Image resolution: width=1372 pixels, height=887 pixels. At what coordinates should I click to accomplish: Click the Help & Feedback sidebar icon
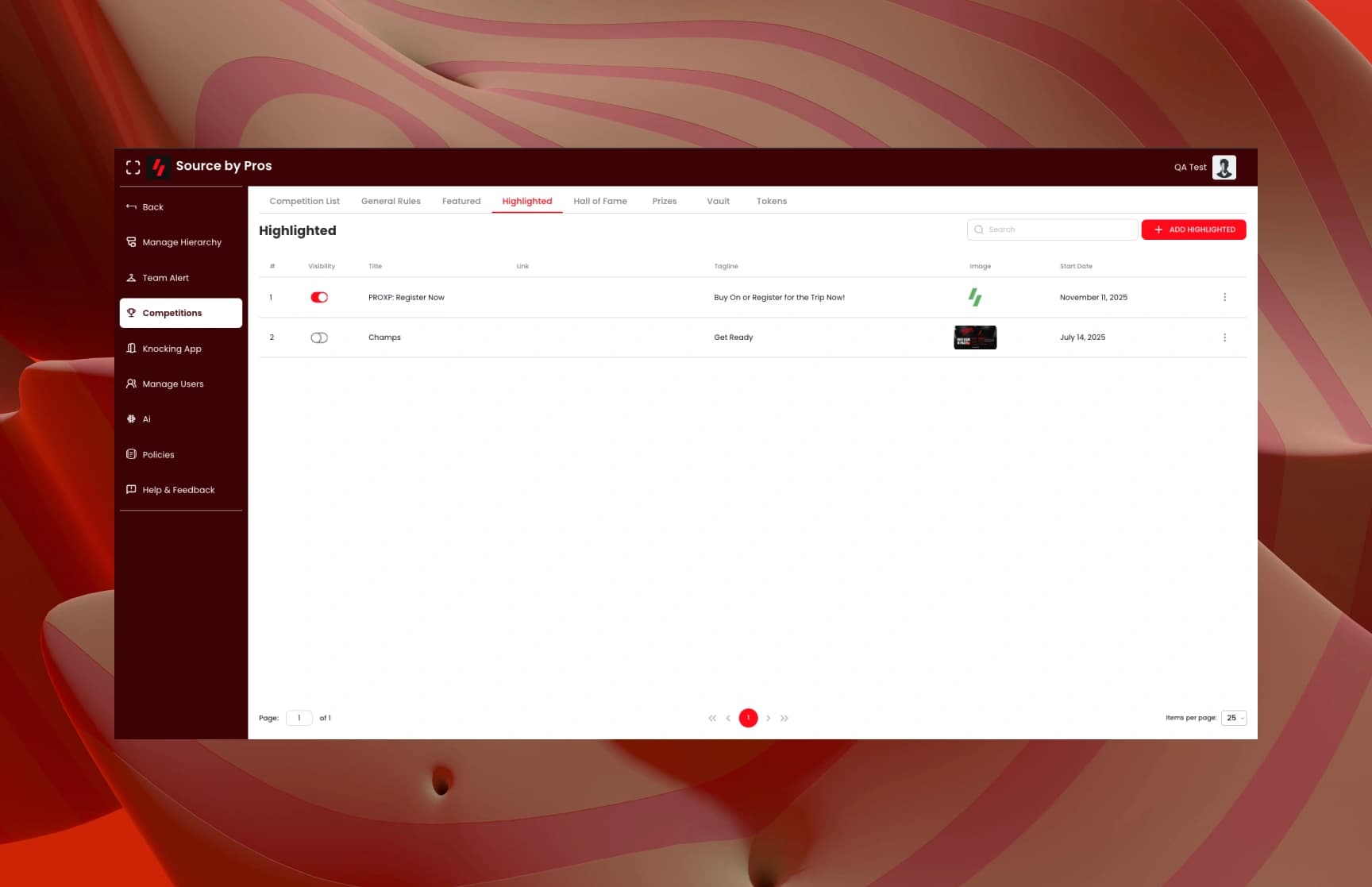tap(131, 490)
